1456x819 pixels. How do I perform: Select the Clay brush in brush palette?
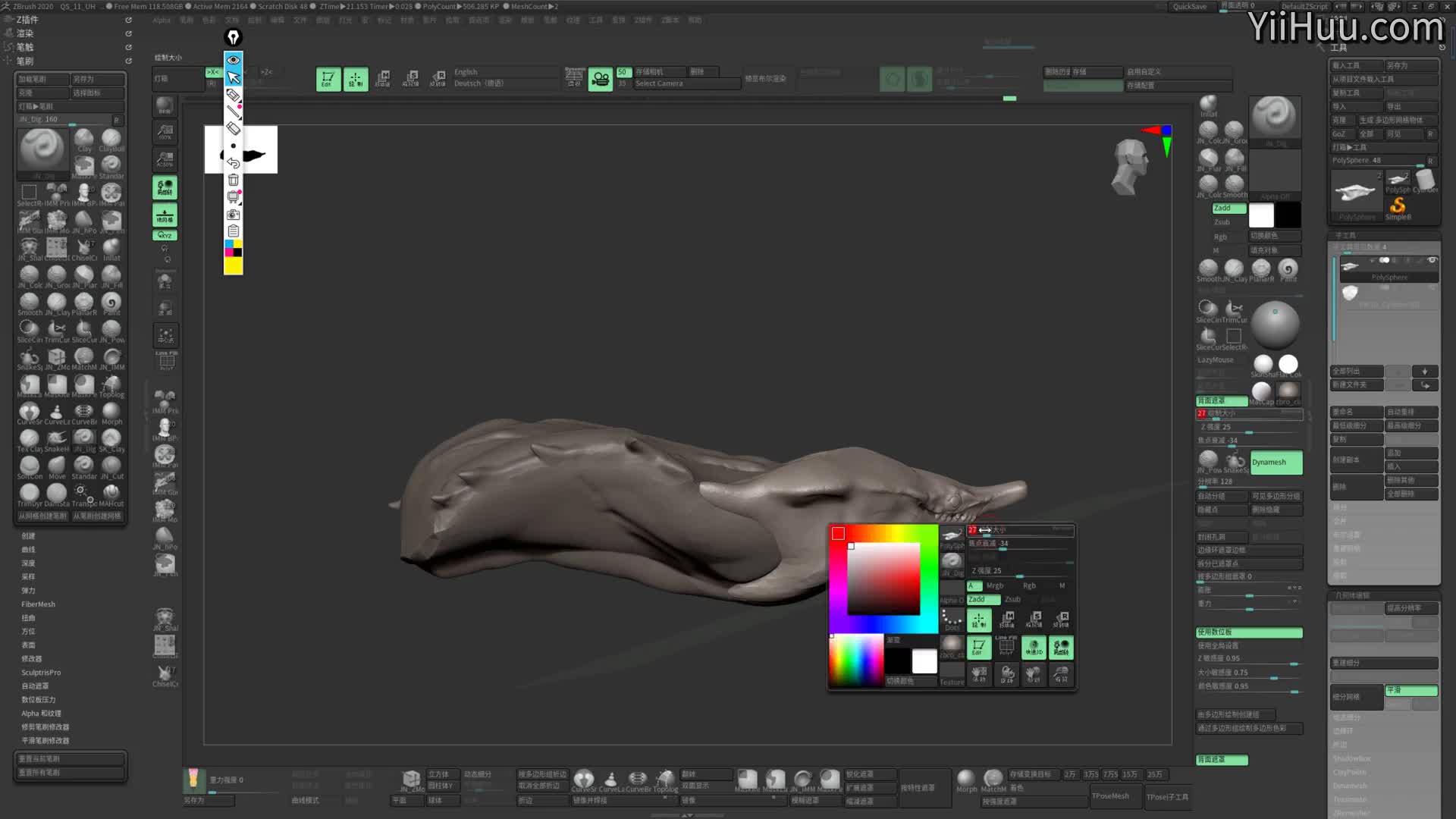84,139
